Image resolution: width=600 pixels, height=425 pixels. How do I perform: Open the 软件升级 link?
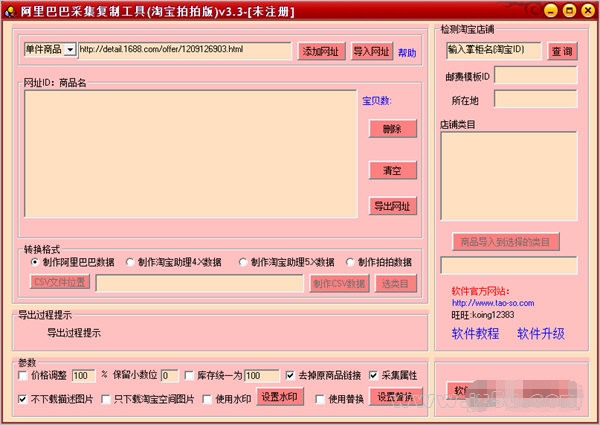click(x=541, y=334)
